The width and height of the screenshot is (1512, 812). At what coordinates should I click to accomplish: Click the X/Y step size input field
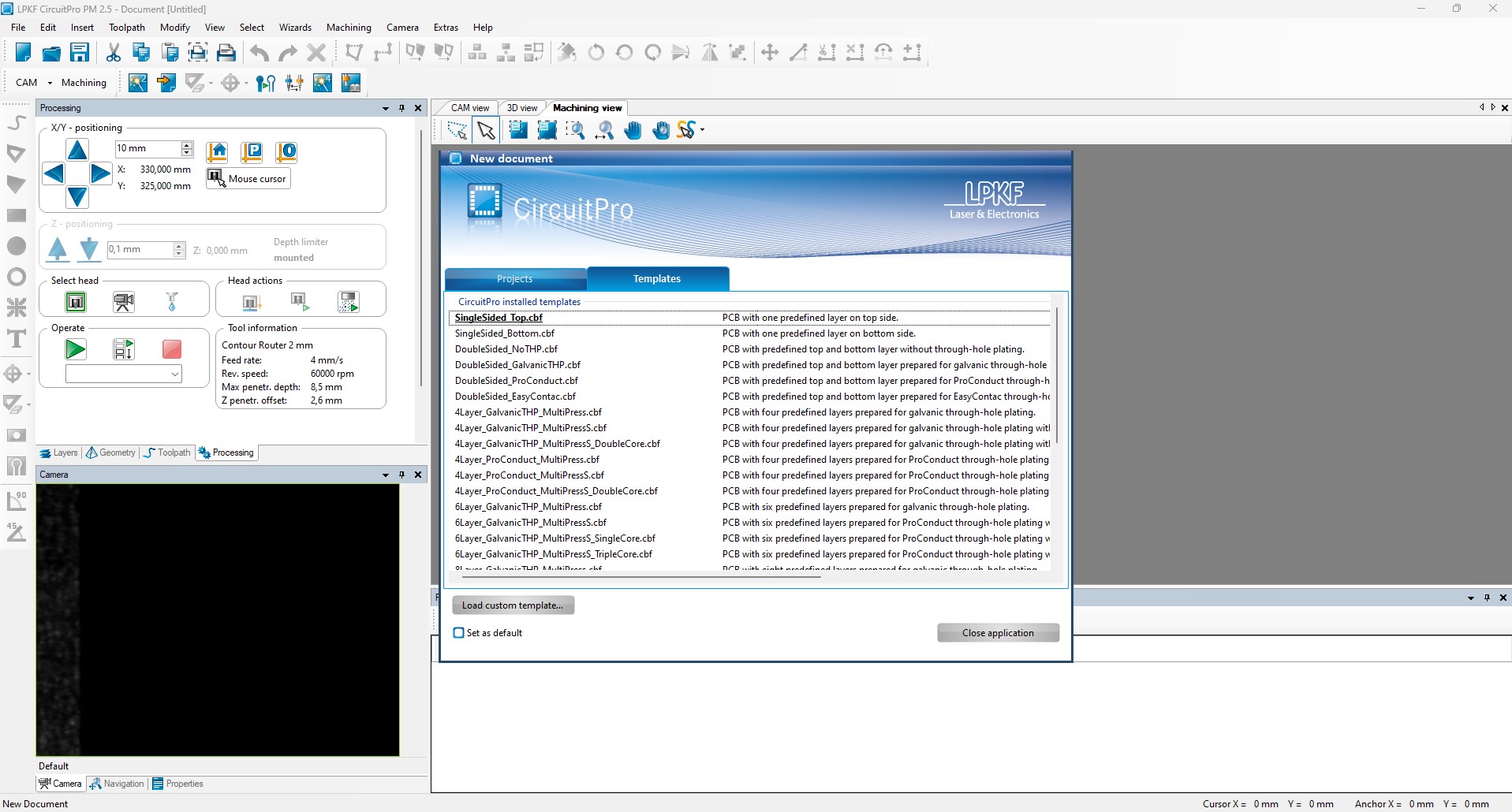coord(147,148)
